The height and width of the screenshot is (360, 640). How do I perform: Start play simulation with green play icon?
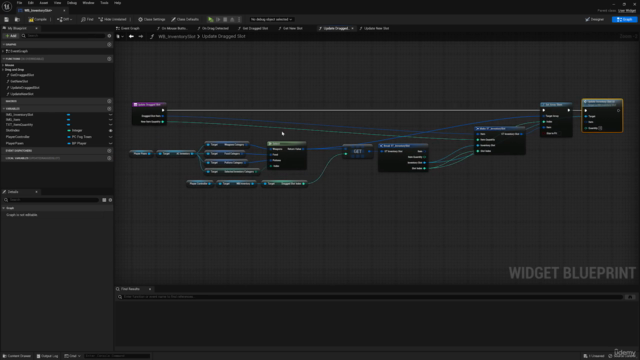point(211,19)
